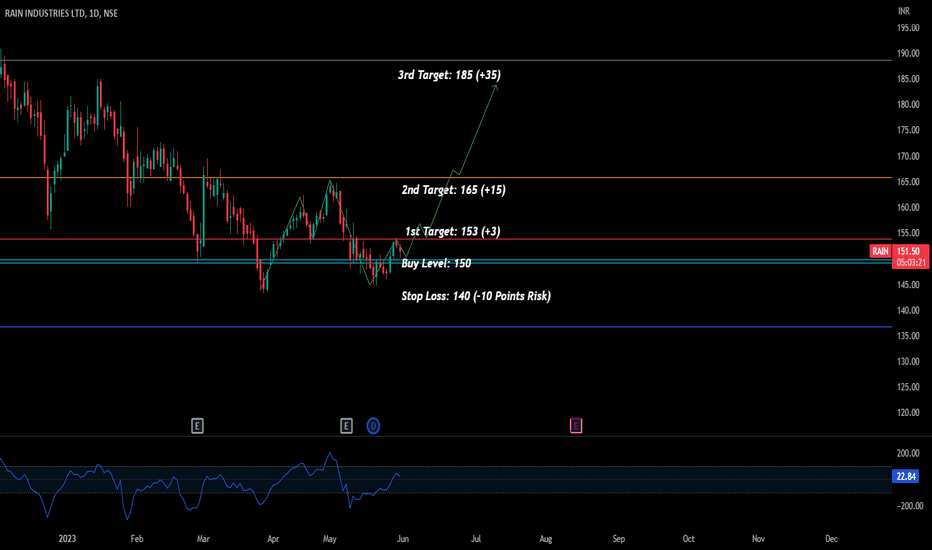Select the '2nd Target: 165 (+15)' annotation
Screen dimensions: 932x550
point(454,190)
